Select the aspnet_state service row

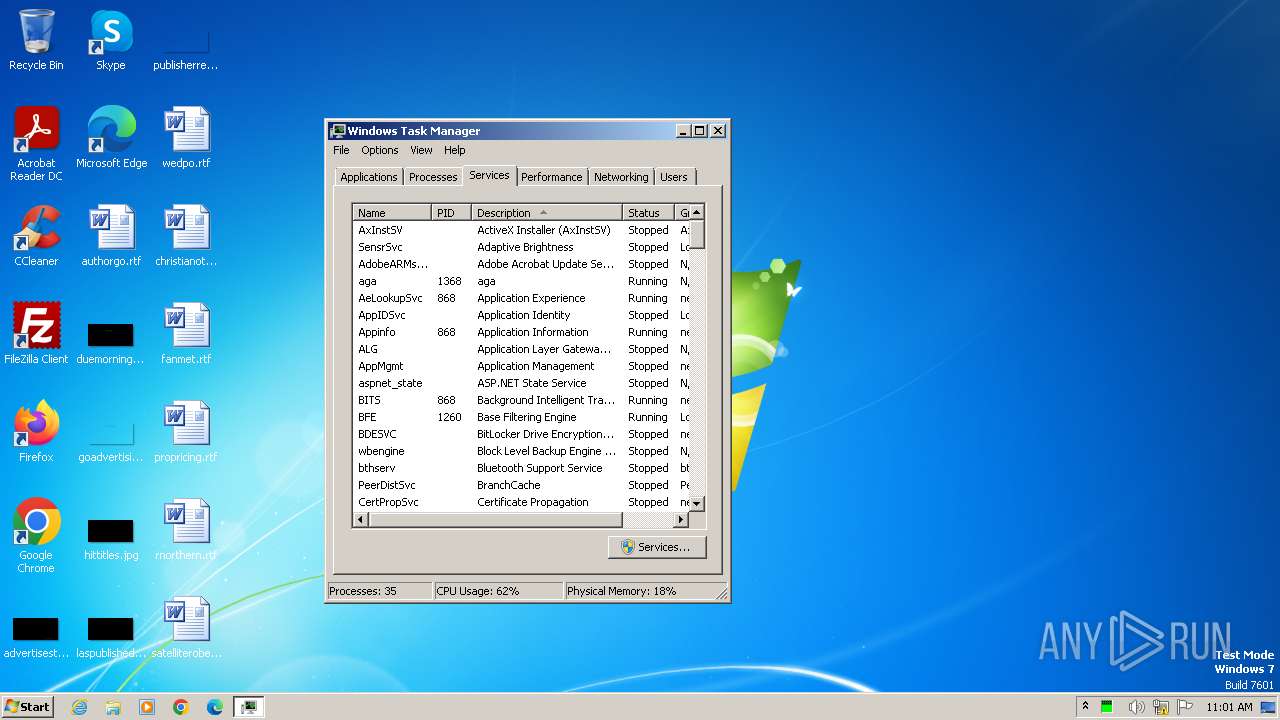[x=521, y=383]
